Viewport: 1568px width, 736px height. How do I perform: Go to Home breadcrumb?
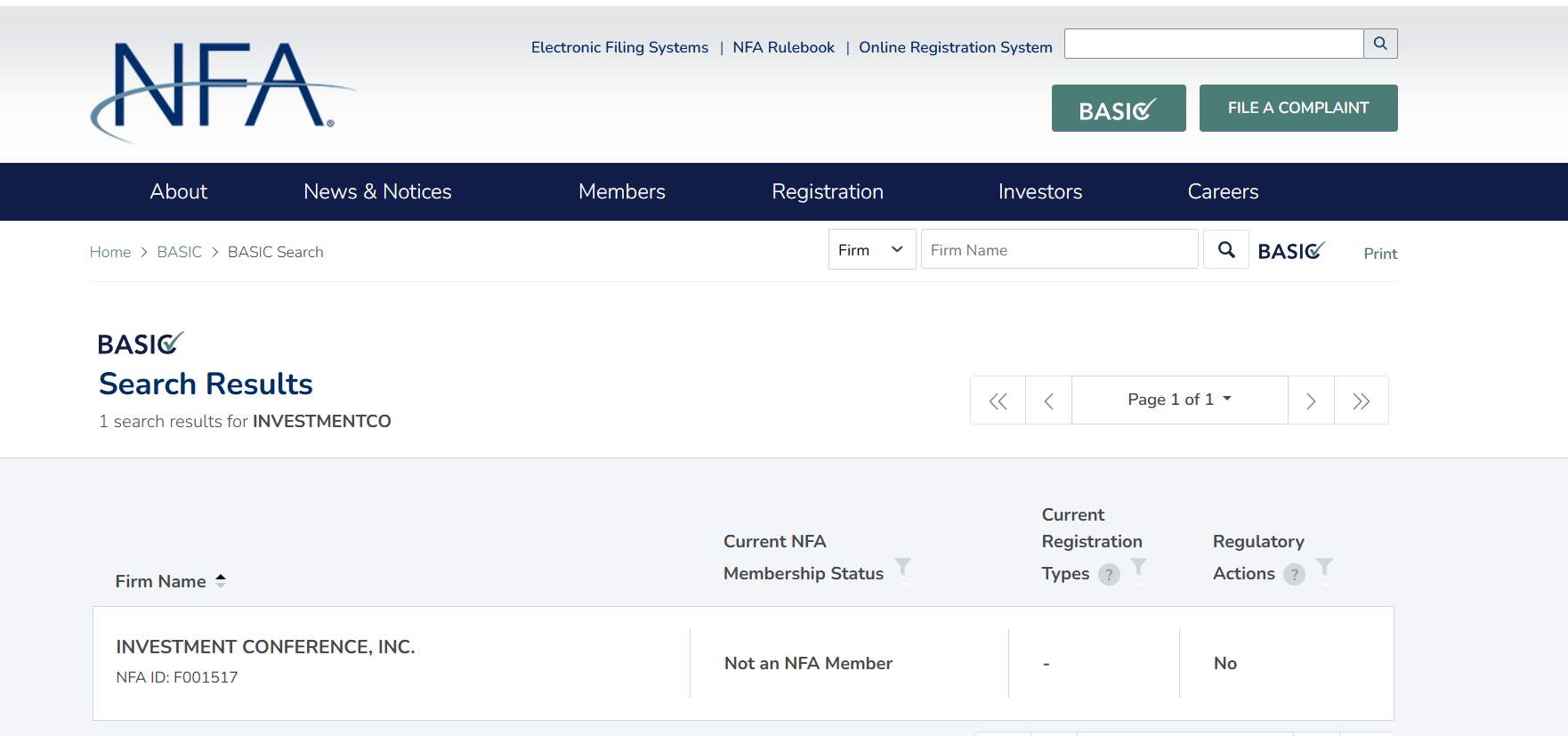click(110, 252)
